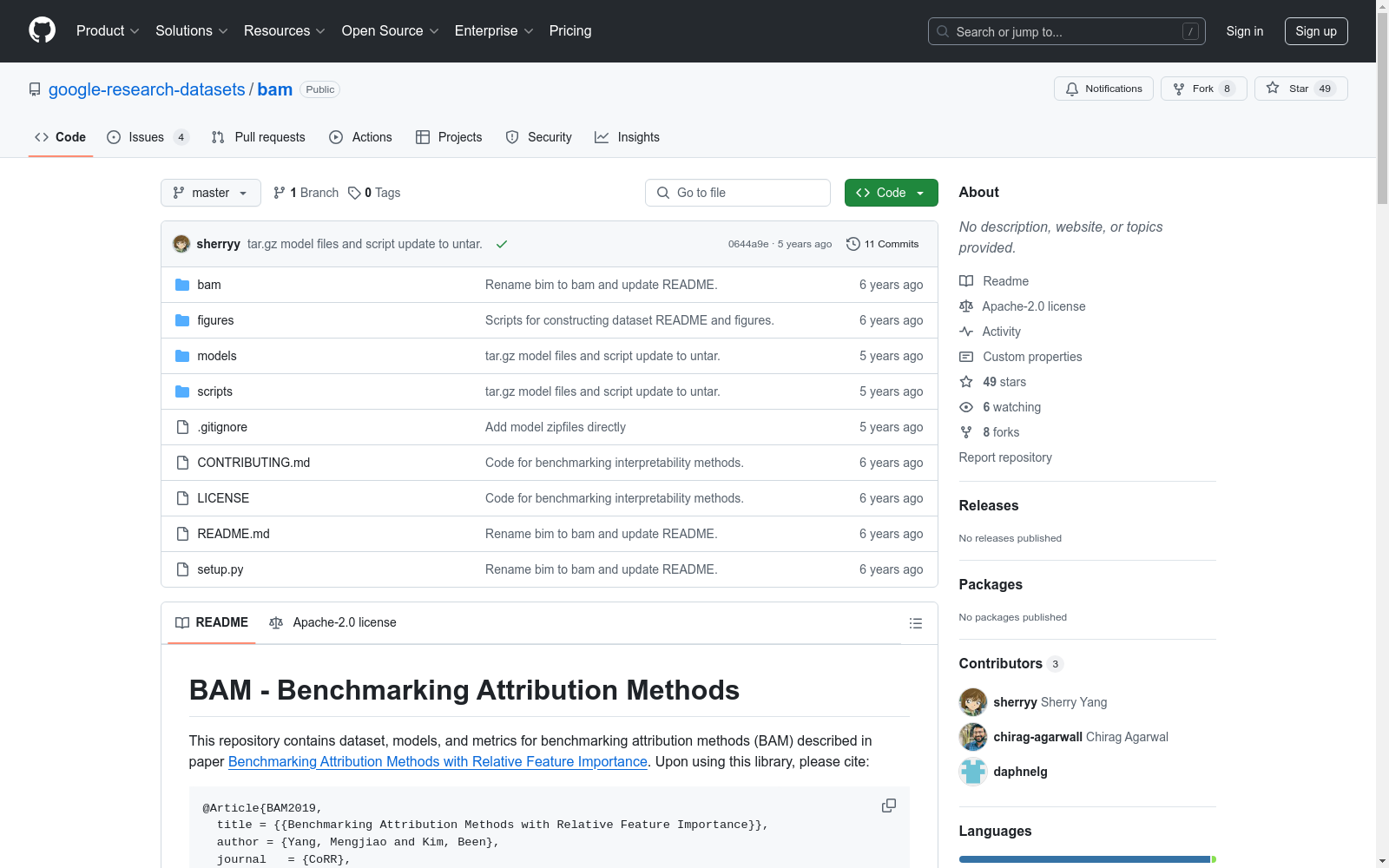1389x868 pixels.
Task: Click the Sign up button
Action: click(x=1316, y=31)
